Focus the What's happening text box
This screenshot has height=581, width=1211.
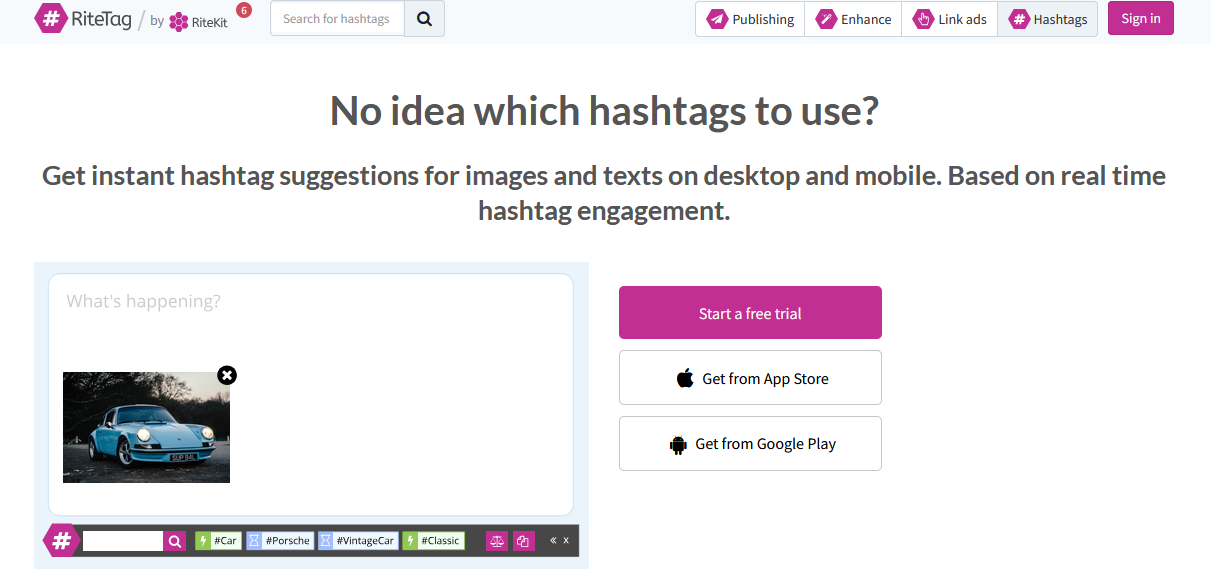point(310,302)
